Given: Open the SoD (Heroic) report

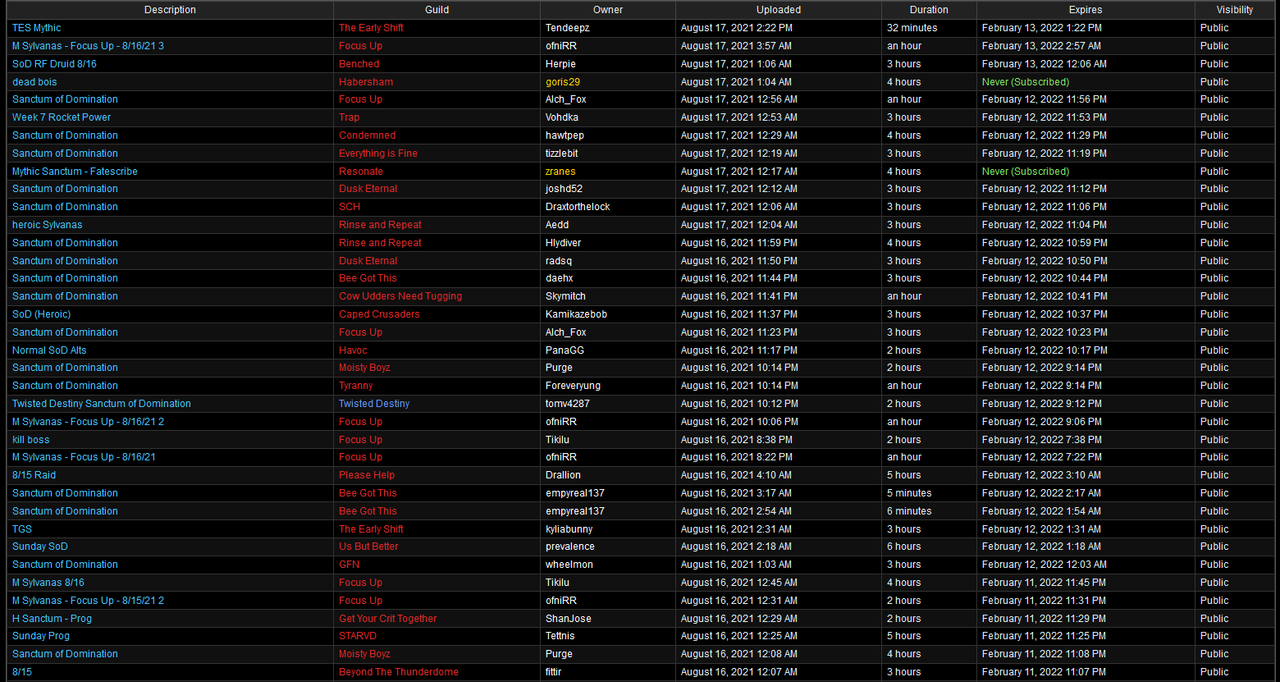Looking at the screenshot, I should tap(41, 314).
